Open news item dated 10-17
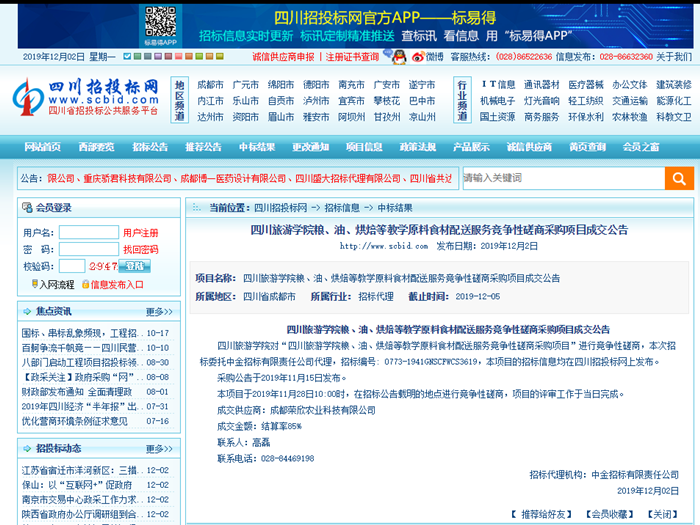This screenshot has width=700, height=525. pos(82,333)
